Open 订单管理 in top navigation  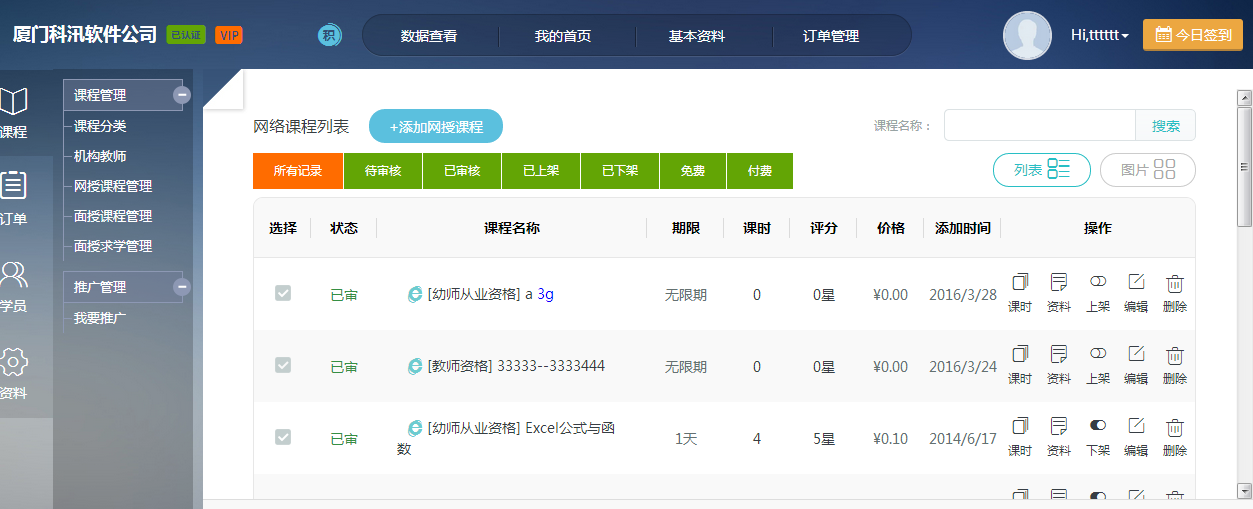(x=830, y=36)
